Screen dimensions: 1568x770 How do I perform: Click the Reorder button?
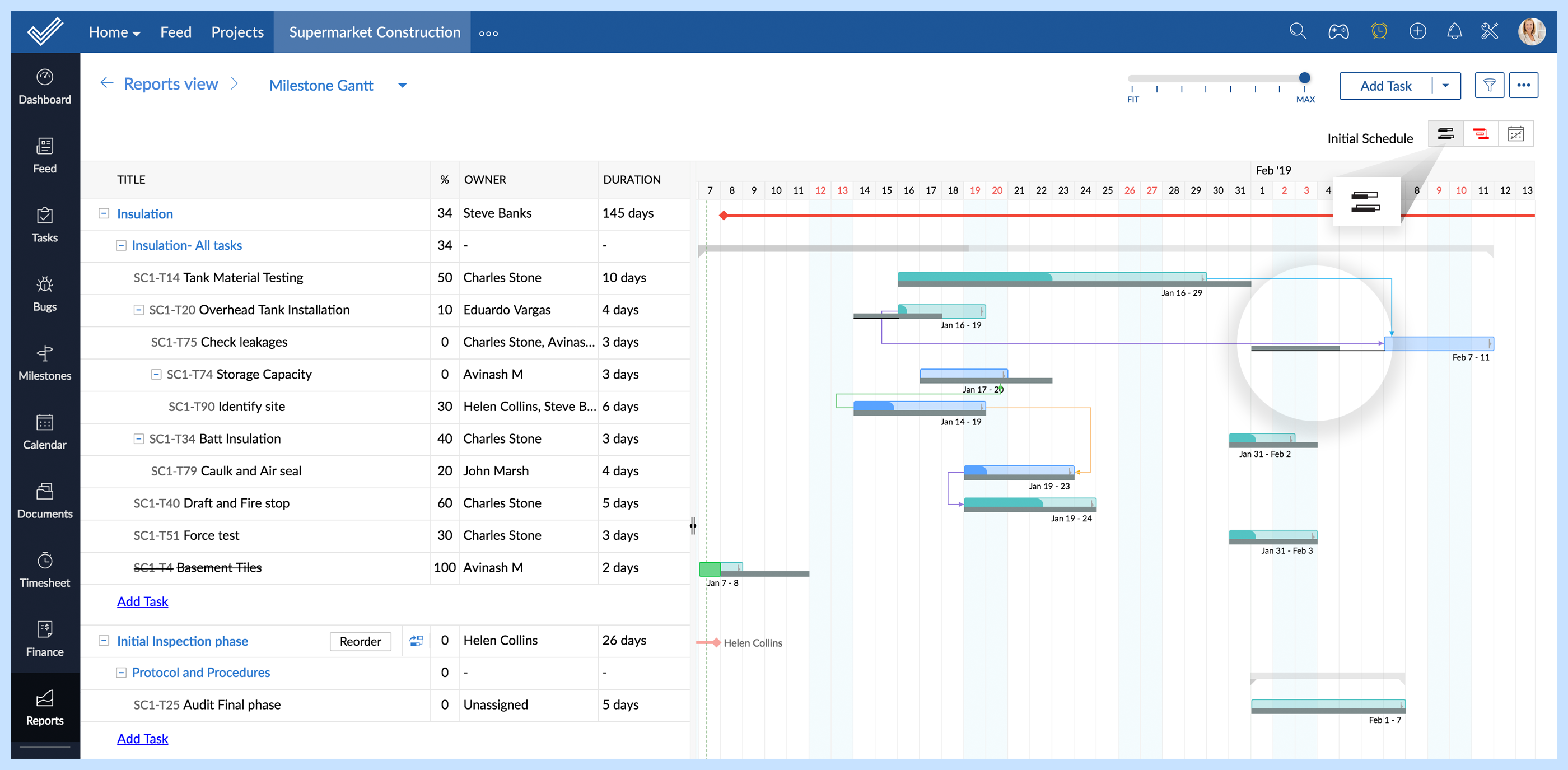(x=360, y=641)
